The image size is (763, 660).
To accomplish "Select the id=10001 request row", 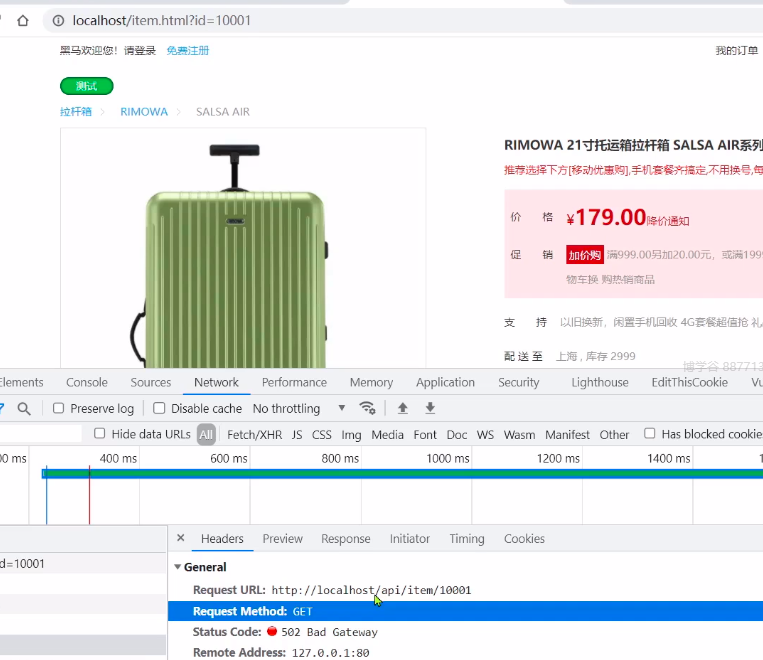I will coord(83,564).
